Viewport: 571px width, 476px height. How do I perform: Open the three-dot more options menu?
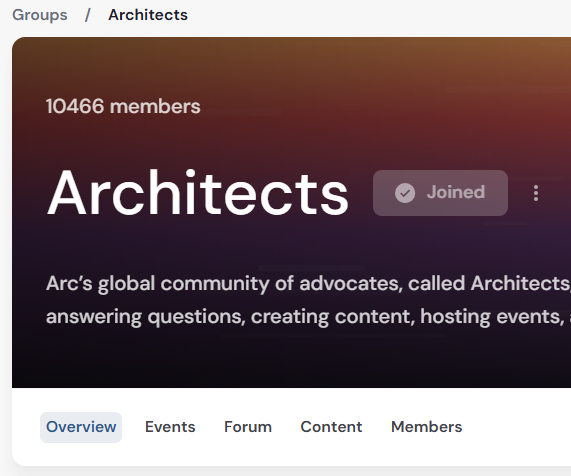click(536, 193)
